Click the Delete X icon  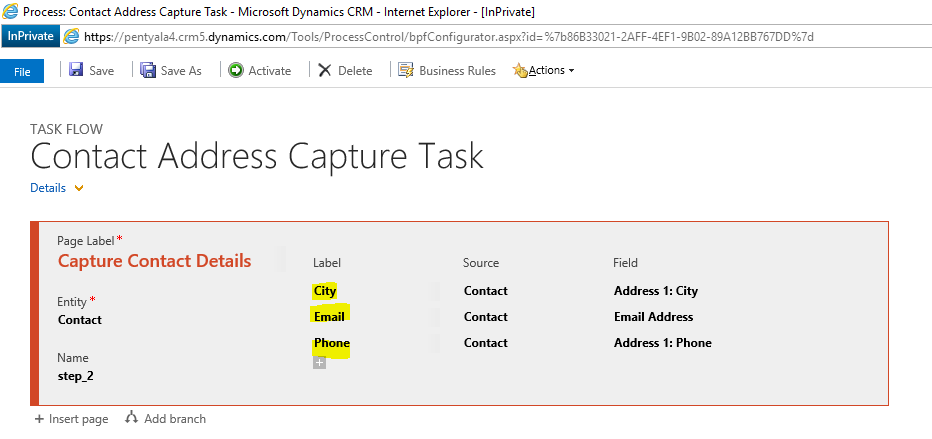pyautogui.click(x=324, y=70)
